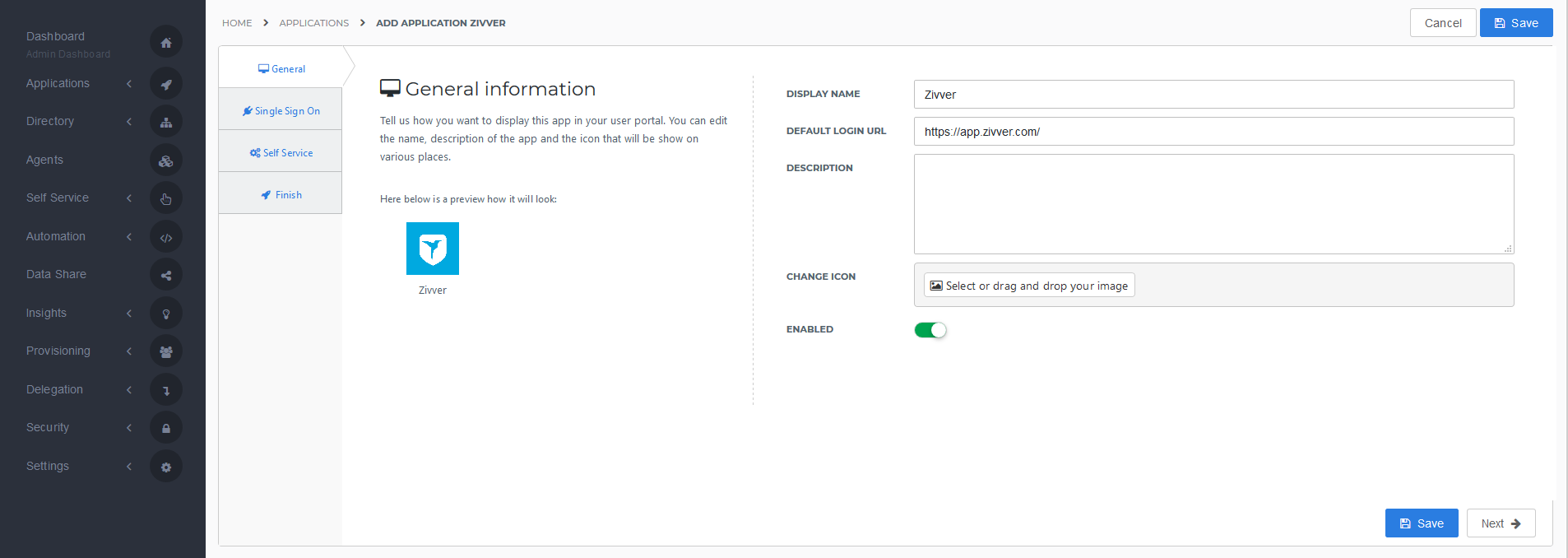Click the Applications rocket icon
This screenshot has height=558, width=1568.
(166, 83)
